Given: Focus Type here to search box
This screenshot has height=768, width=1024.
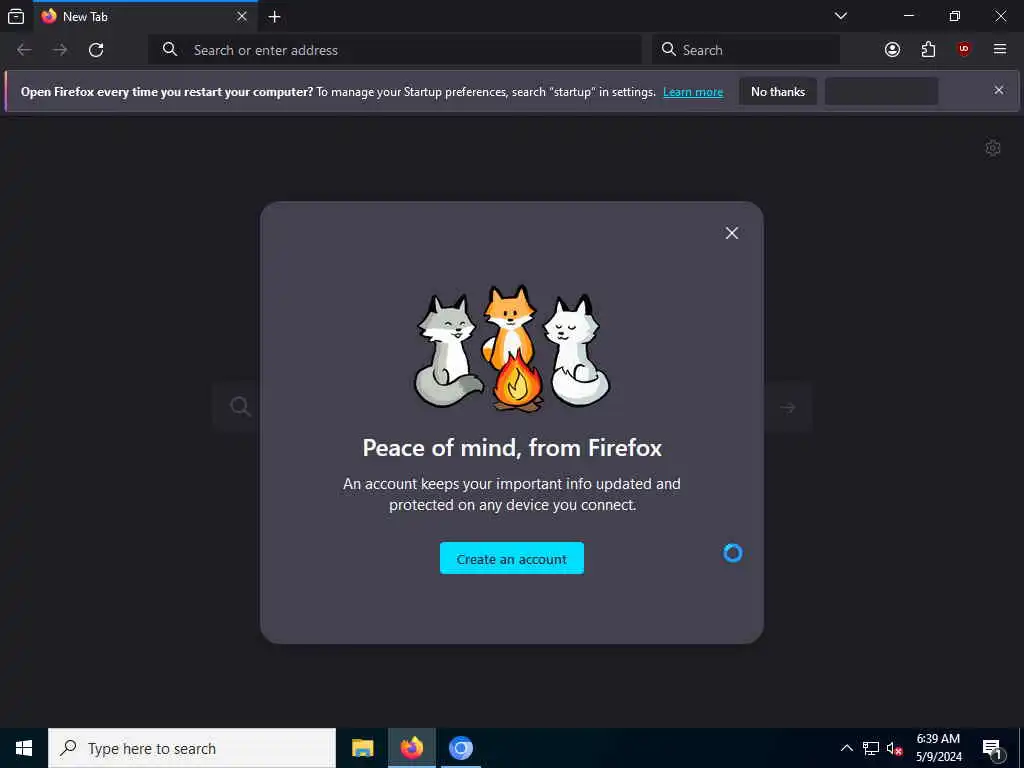Looking at the screenshot, I should tap(192, 748).
